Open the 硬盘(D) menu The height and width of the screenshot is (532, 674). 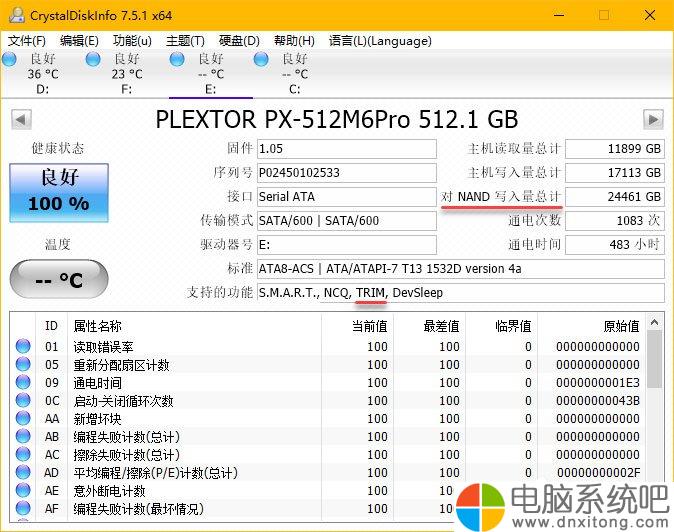(239, 41)
